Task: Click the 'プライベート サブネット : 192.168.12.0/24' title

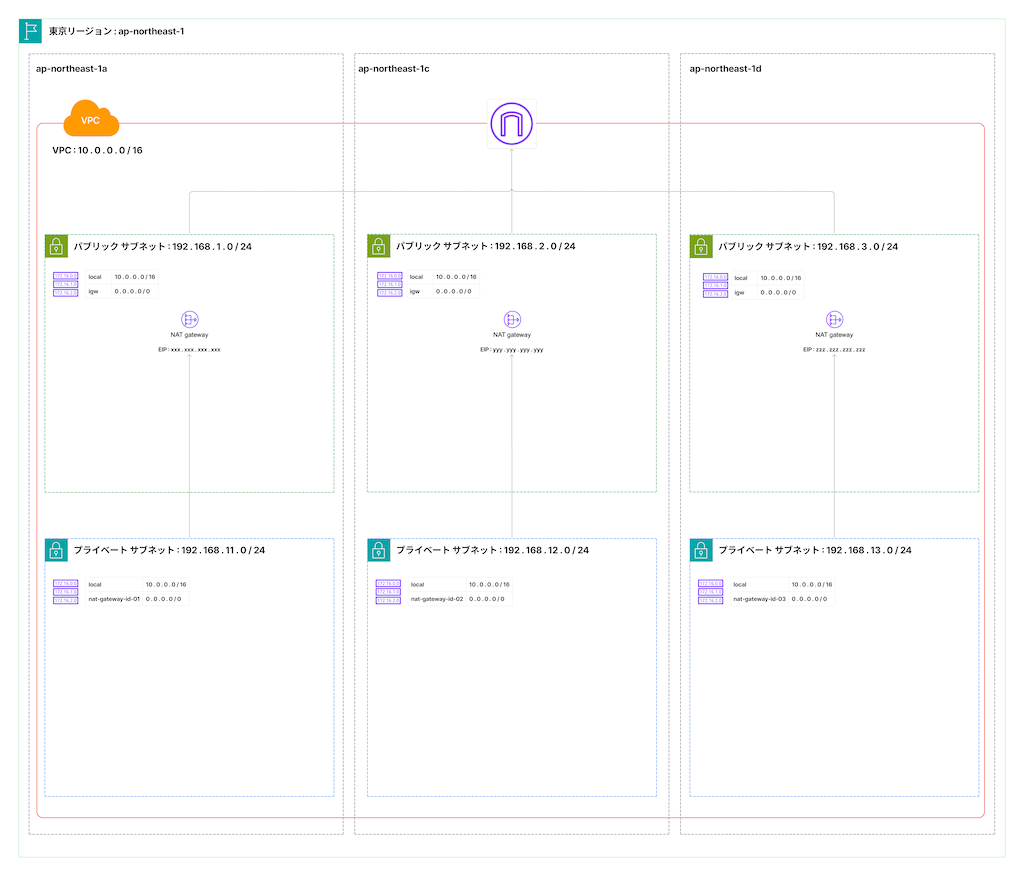Action: click(x=492, y=550)
